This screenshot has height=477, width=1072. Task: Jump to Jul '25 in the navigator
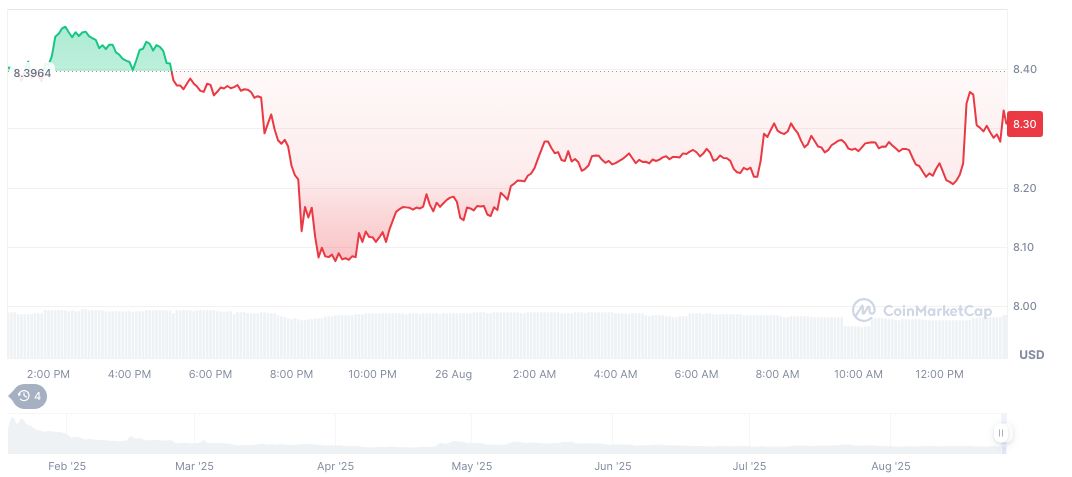pos(749,466)
